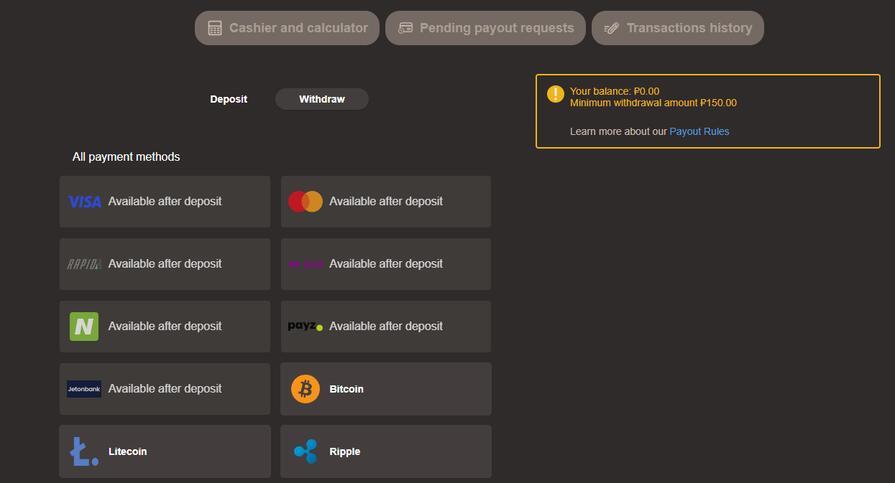This screenshot has height=483, width=895.
Task: Click the Payz payment logo
Action: [x=305, y=326]
